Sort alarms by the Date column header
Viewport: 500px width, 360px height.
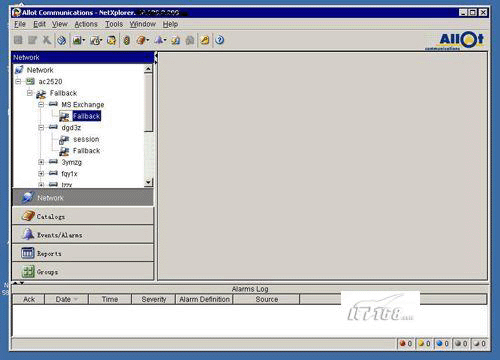tap(66, 299)
